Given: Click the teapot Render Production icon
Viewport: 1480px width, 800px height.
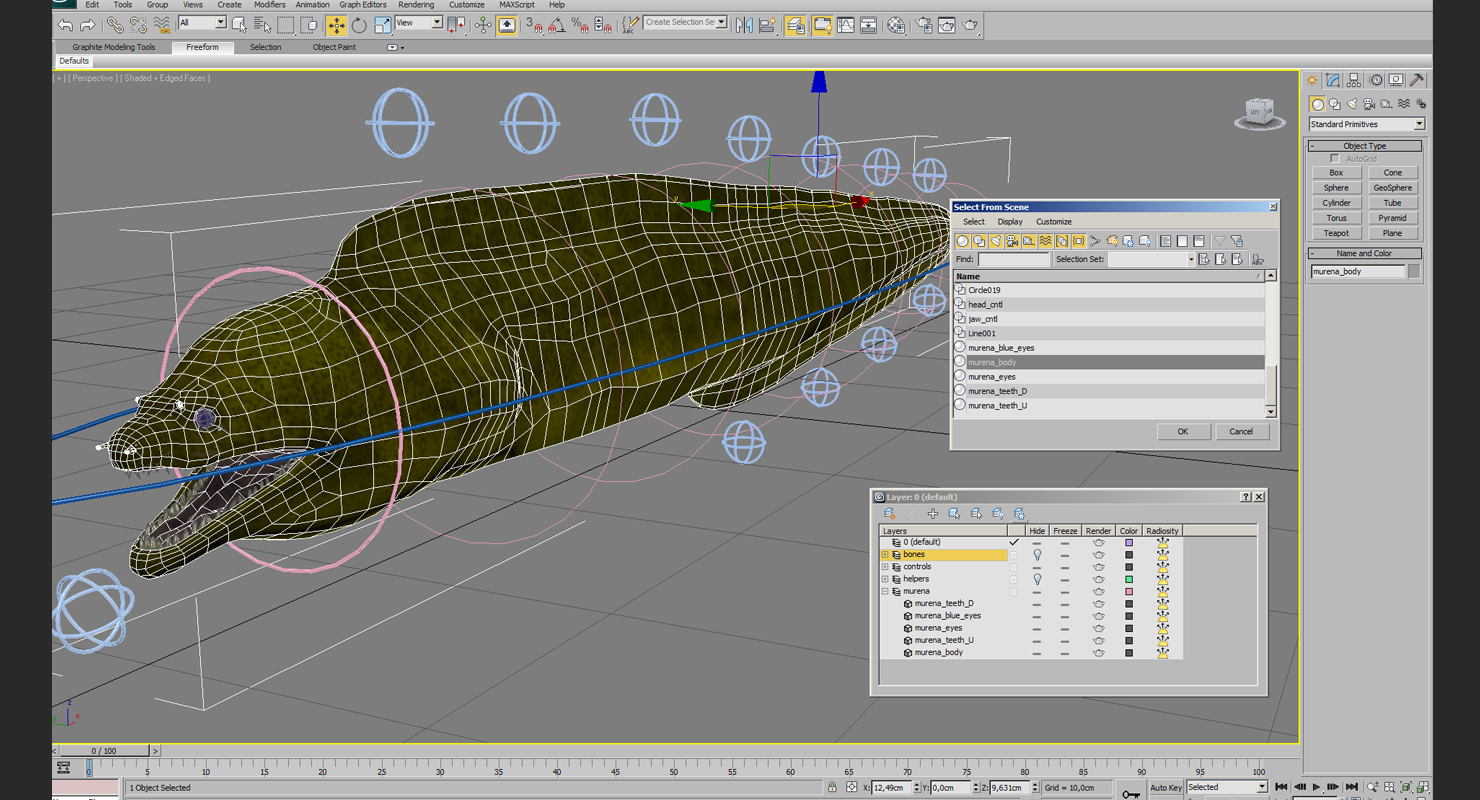Looking at the screenshot, I should pos(970,25).
